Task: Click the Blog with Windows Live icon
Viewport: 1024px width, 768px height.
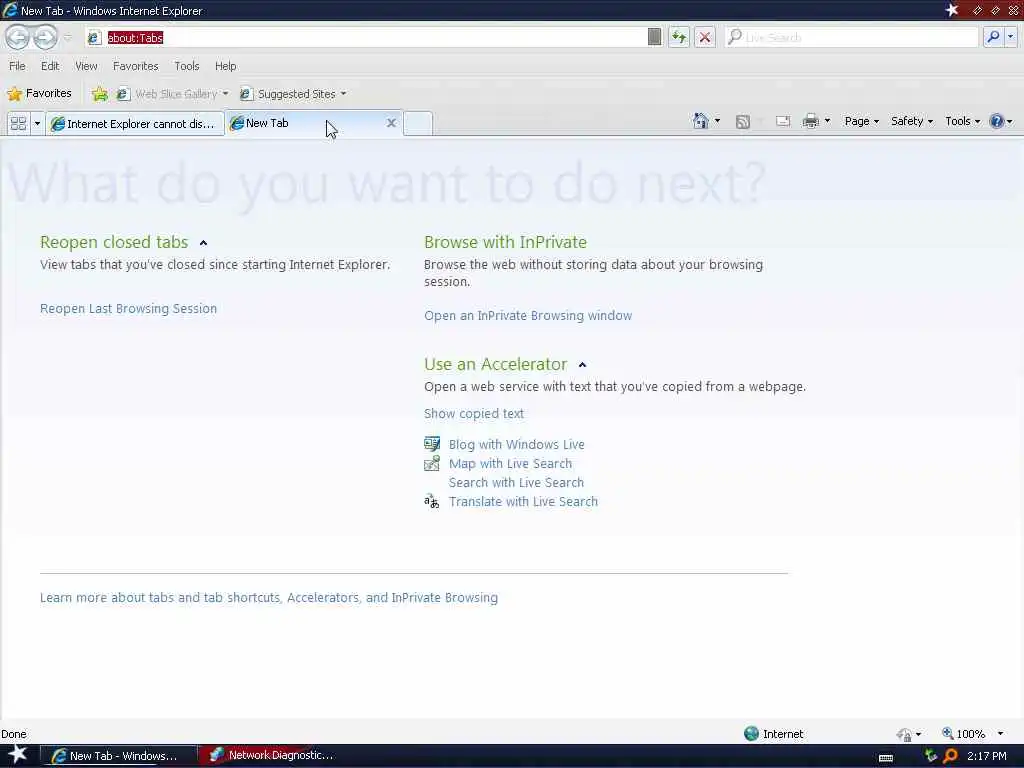Action: 432,444
